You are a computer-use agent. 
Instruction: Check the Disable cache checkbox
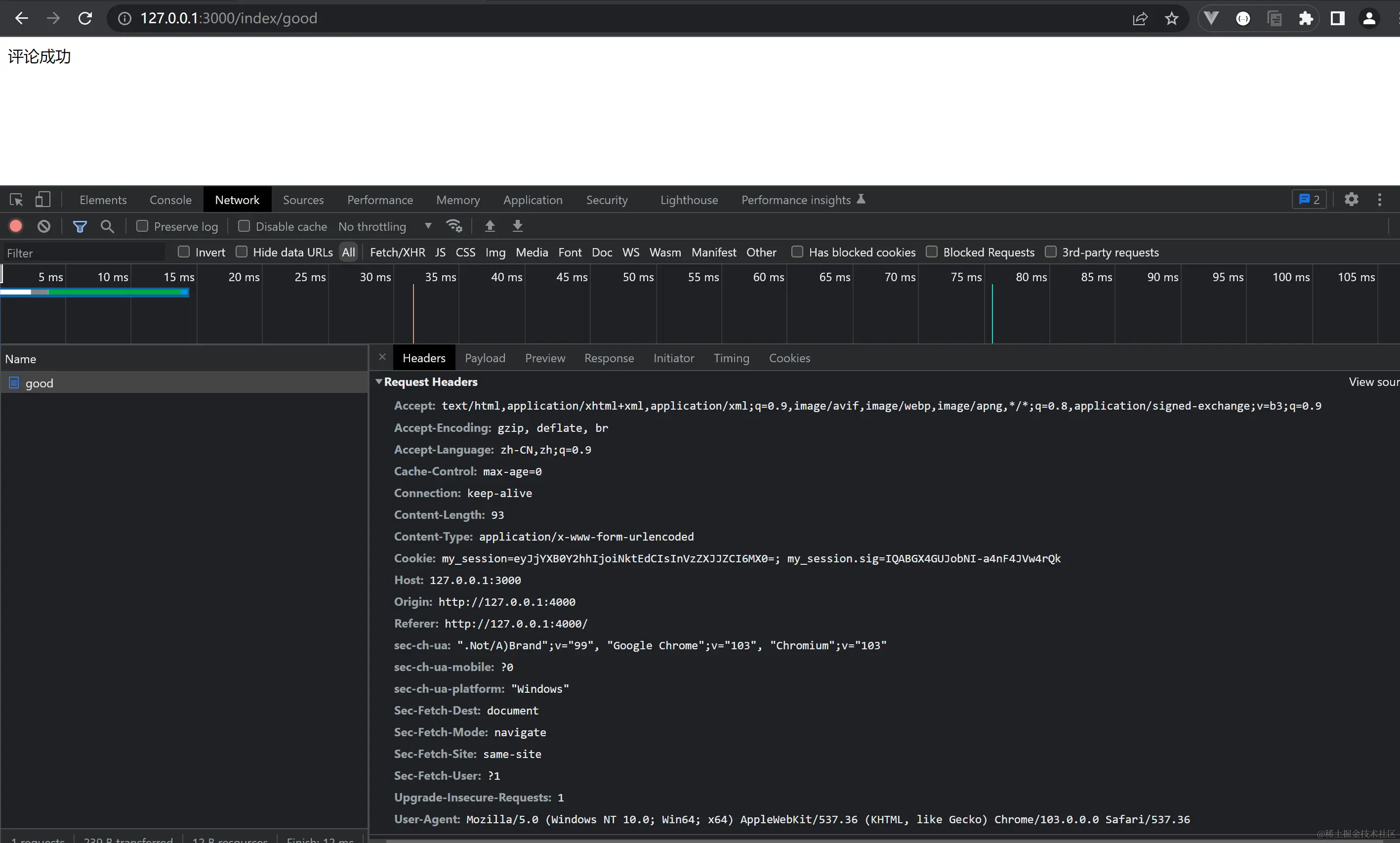[x=244, y=226]
